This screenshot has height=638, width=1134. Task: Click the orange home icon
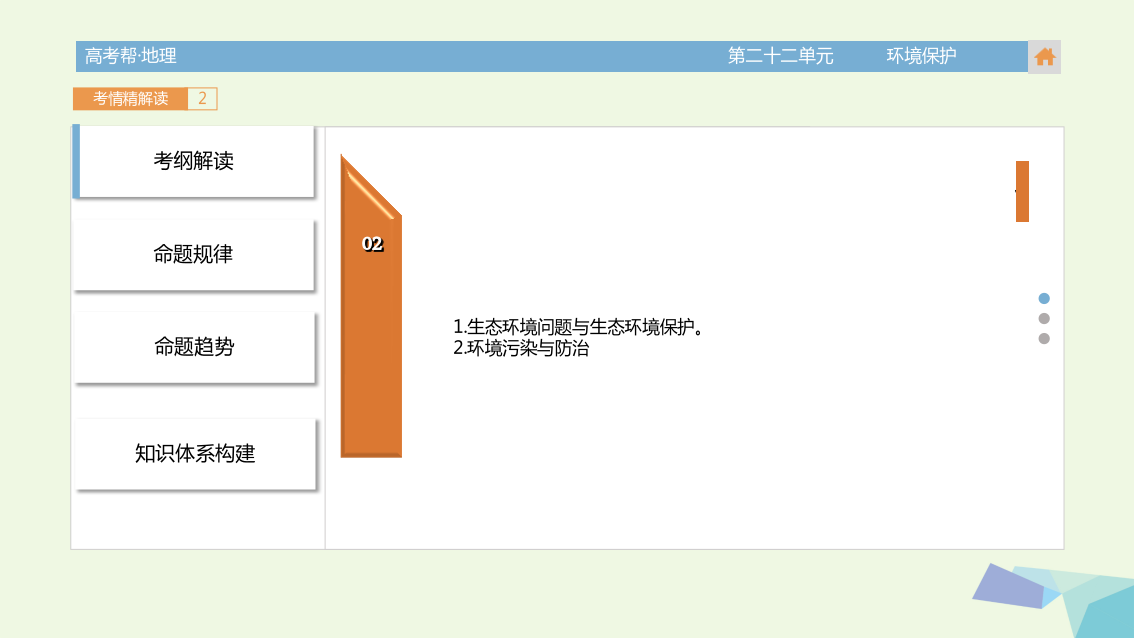1044,56
